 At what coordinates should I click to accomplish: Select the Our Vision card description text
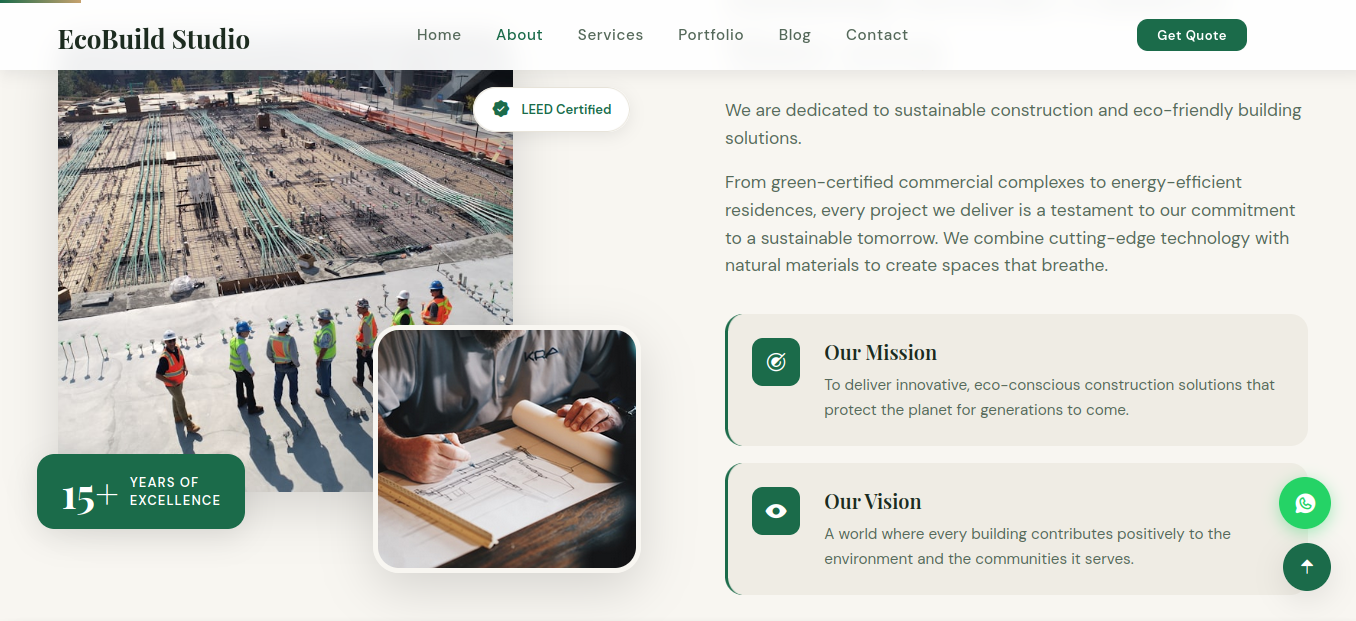pos(1027,546)
